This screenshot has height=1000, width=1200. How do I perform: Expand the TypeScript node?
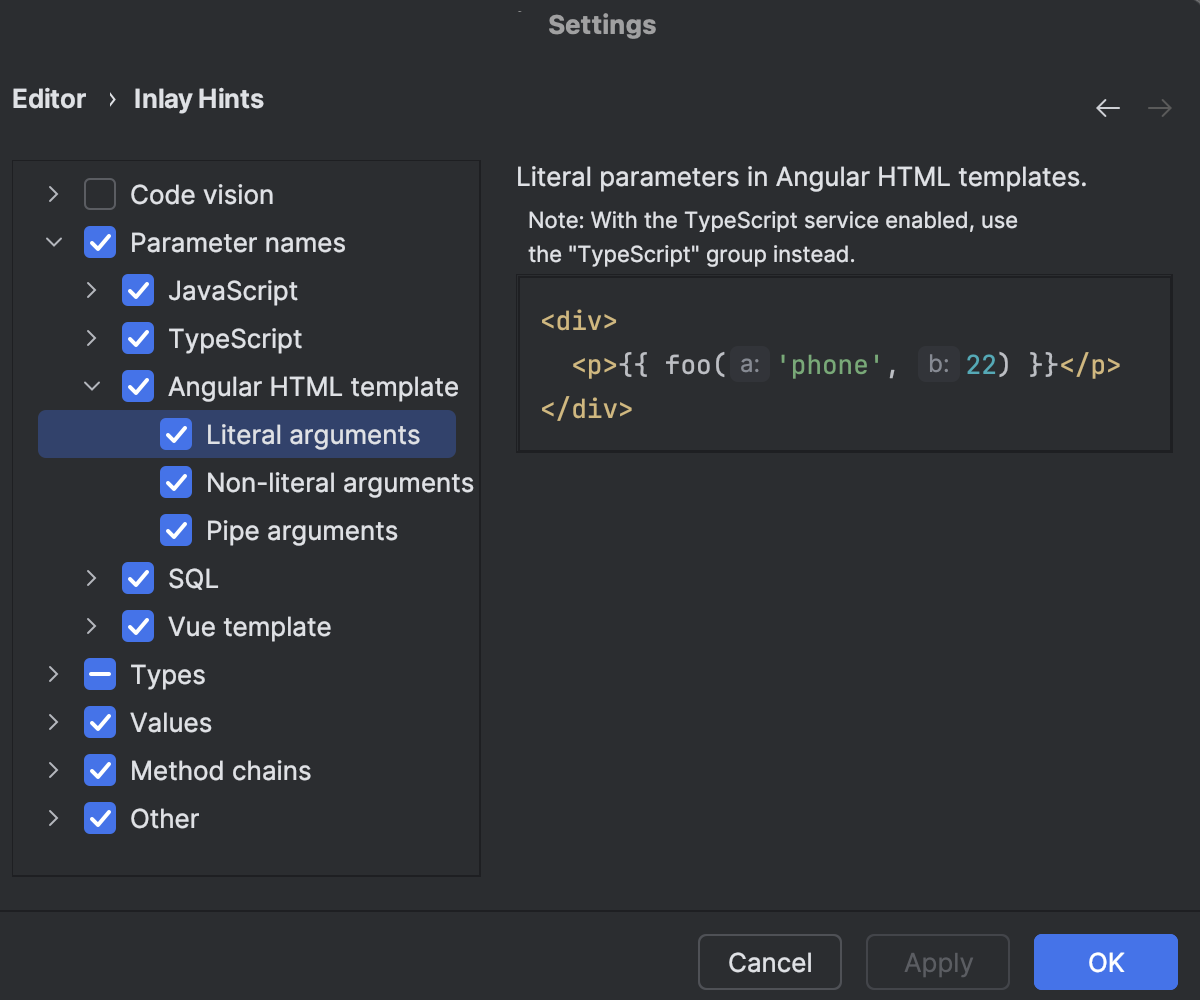coord(91,338)
